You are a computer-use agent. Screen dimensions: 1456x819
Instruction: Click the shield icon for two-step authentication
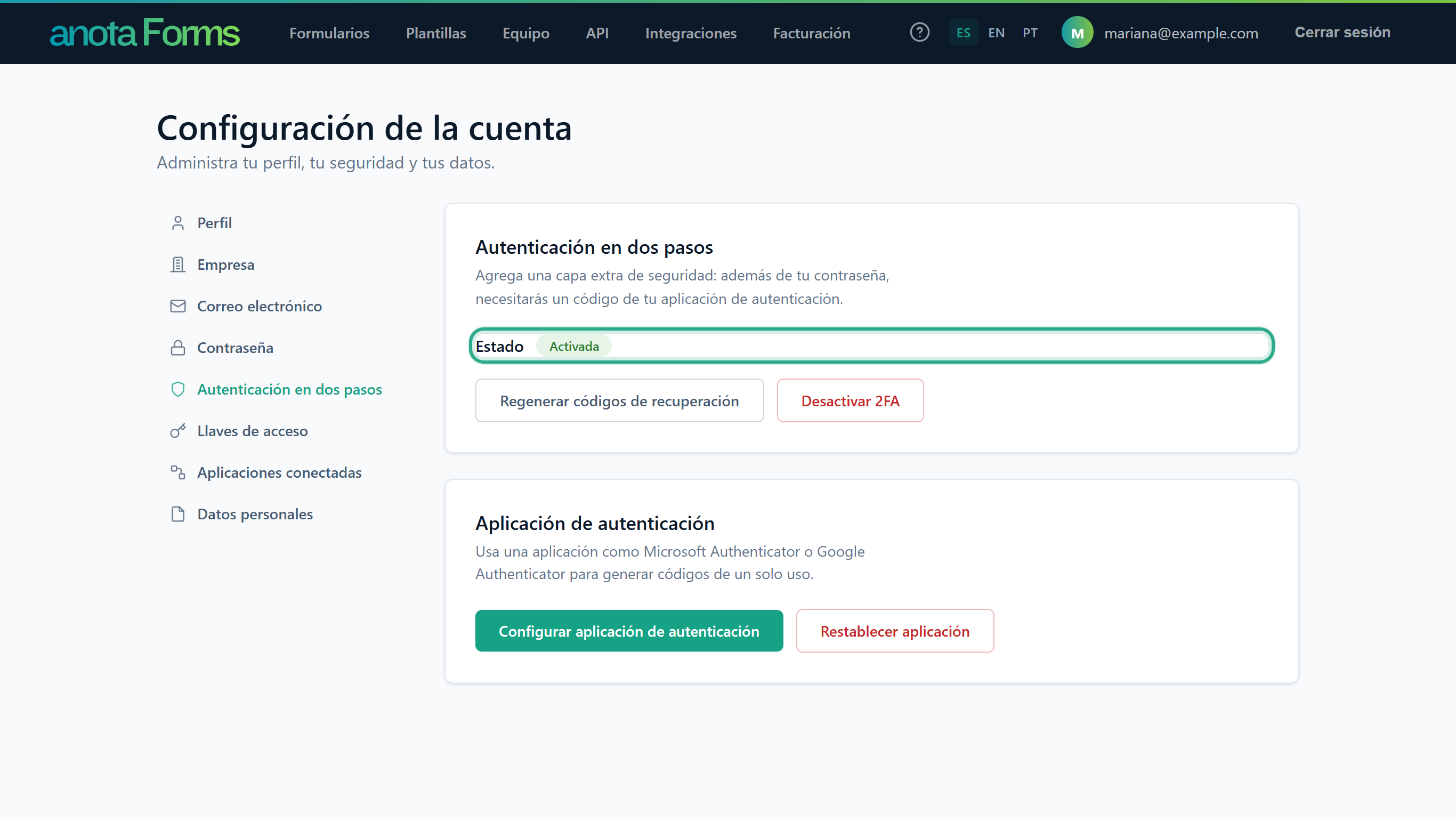pyautogui.click(x=177, y=389)
